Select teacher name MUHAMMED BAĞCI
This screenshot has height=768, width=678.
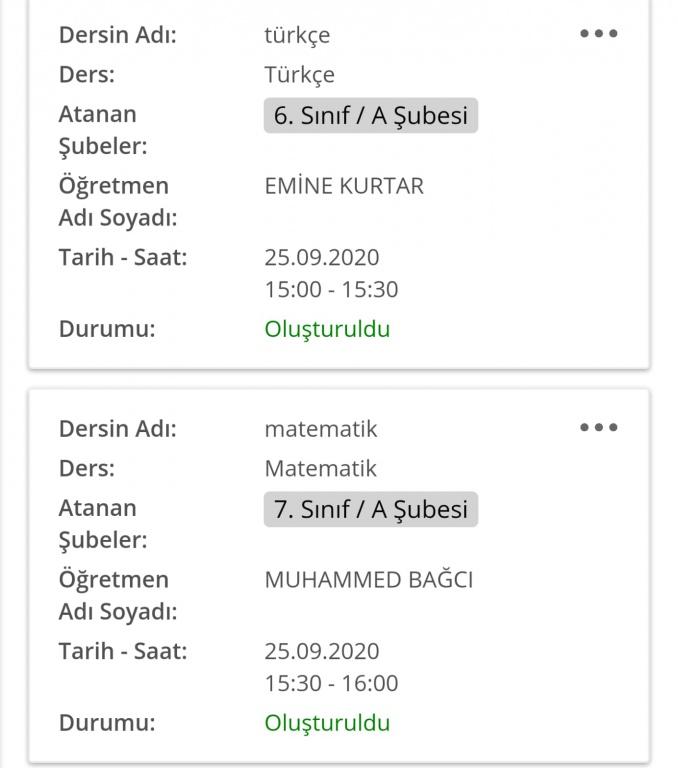[x=368, y=580]
